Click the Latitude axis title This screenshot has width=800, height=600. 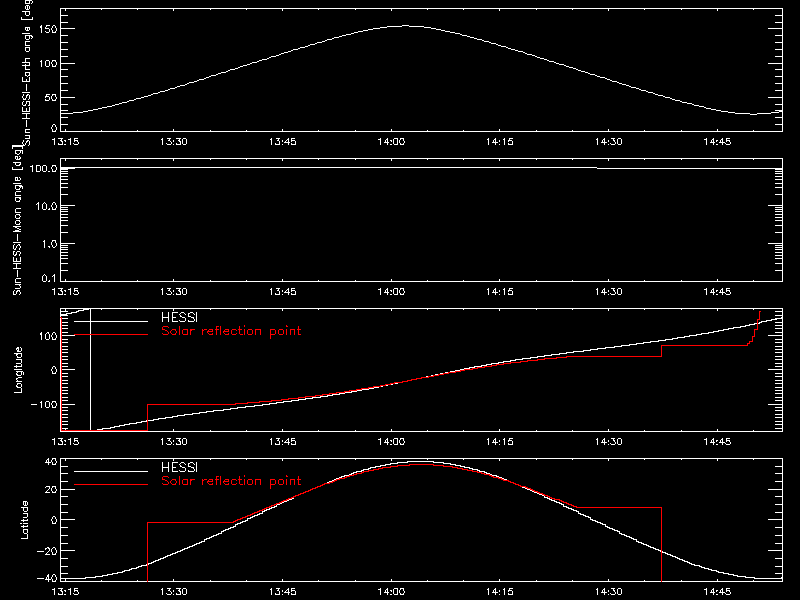click(x=24, y=520)
